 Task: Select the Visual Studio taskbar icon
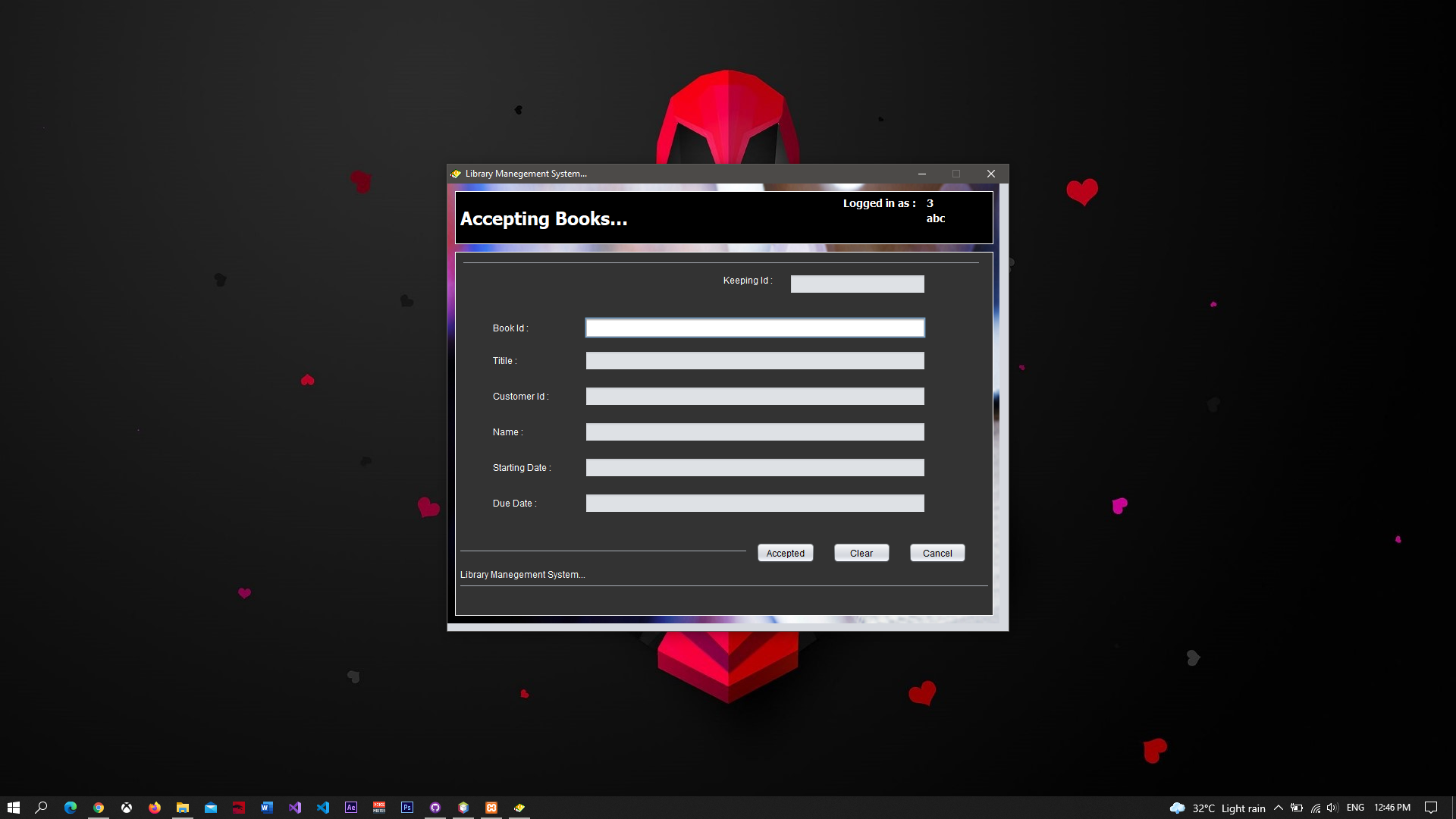(x=295, y=807)
